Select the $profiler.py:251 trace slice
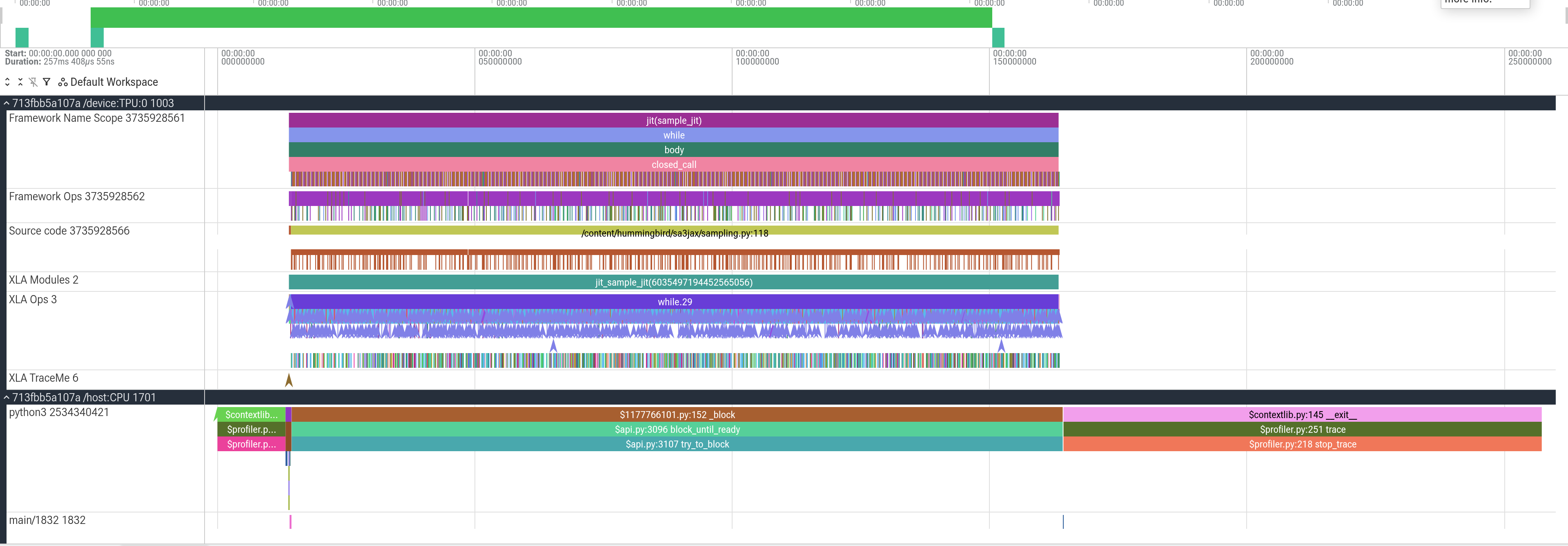Screen dimensions: 1568x546 [x=1302, y=429]
